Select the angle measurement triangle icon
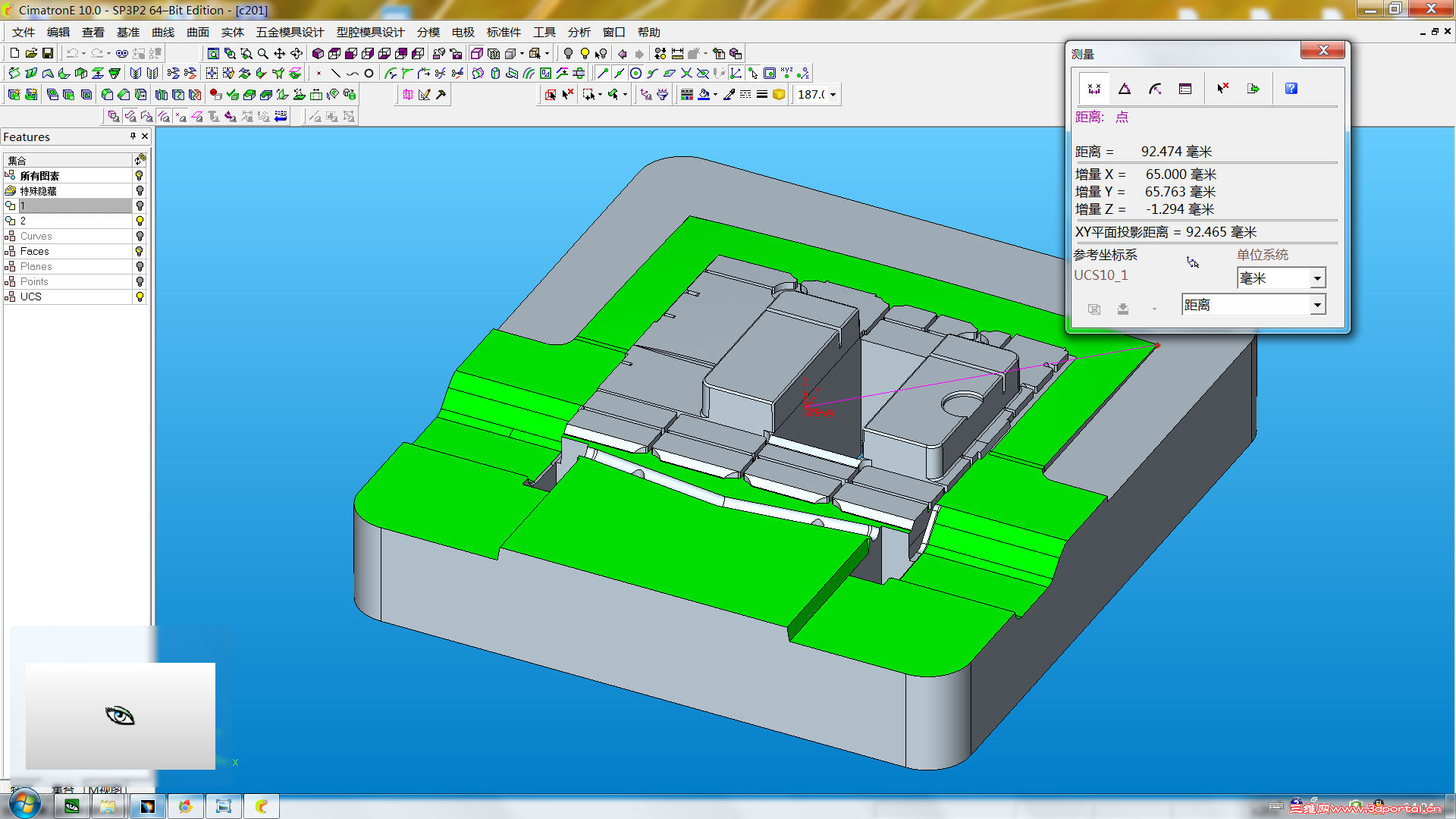 coord(1125,89)
